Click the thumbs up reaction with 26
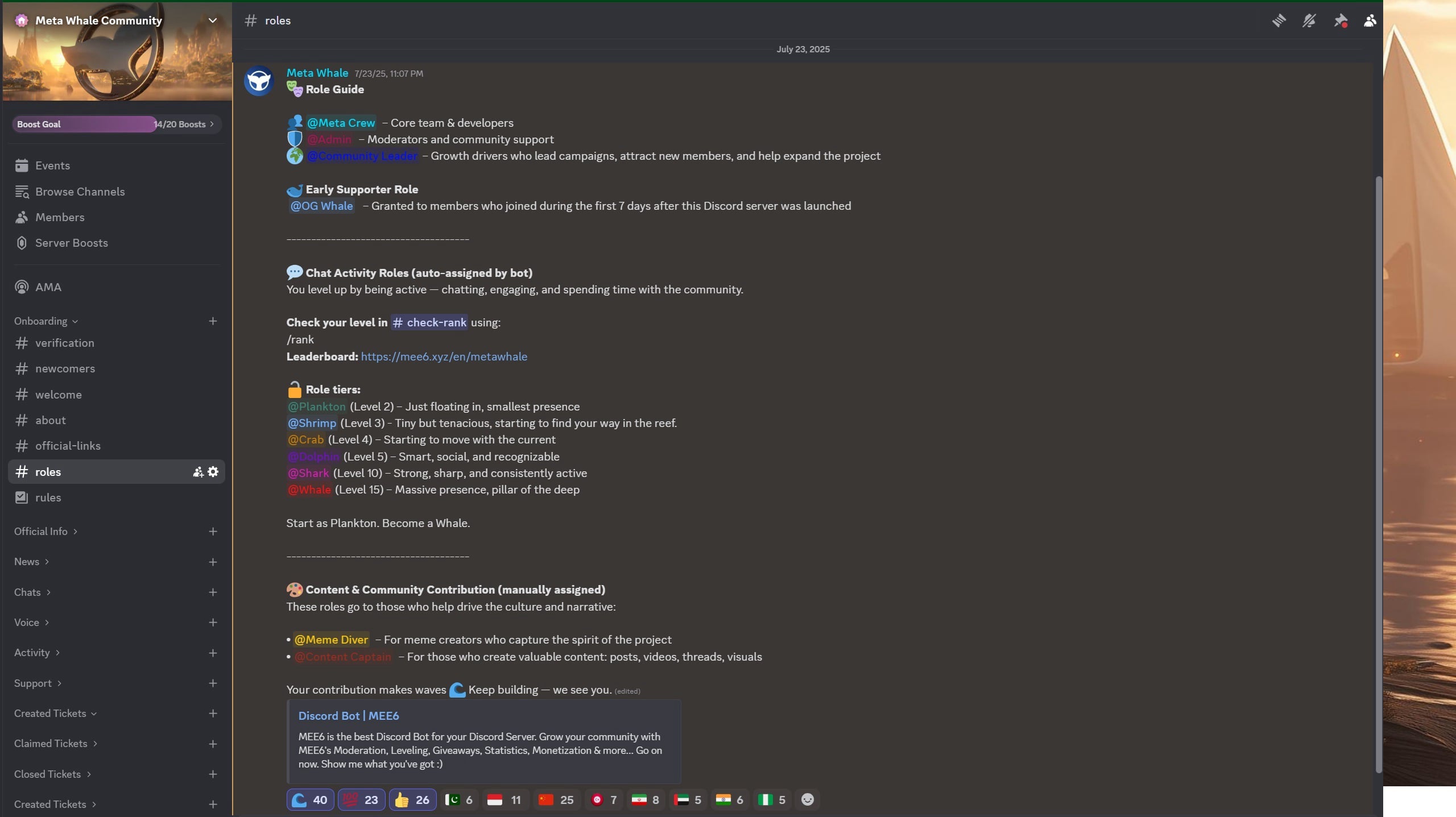 coord(412,800)
